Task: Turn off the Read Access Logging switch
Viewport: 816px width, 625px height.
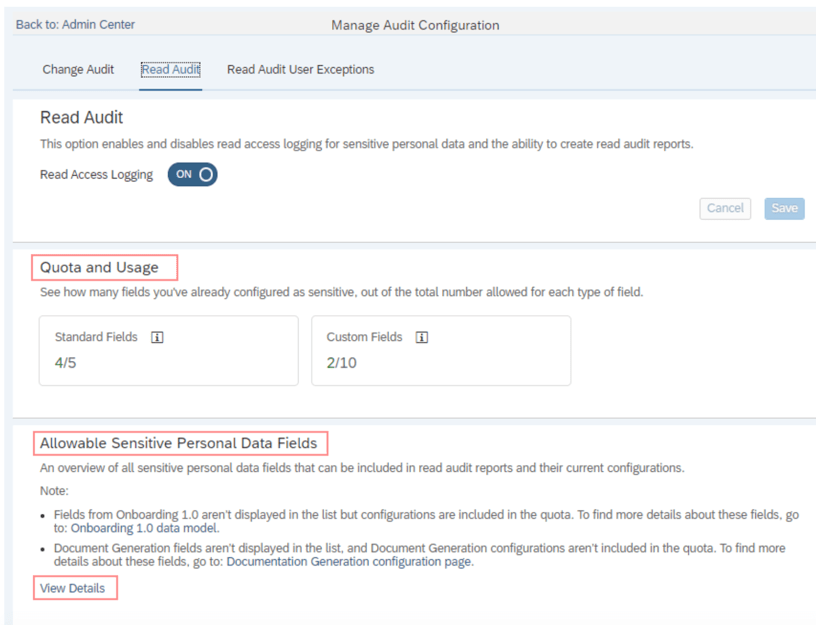Action: click(192, 174)
